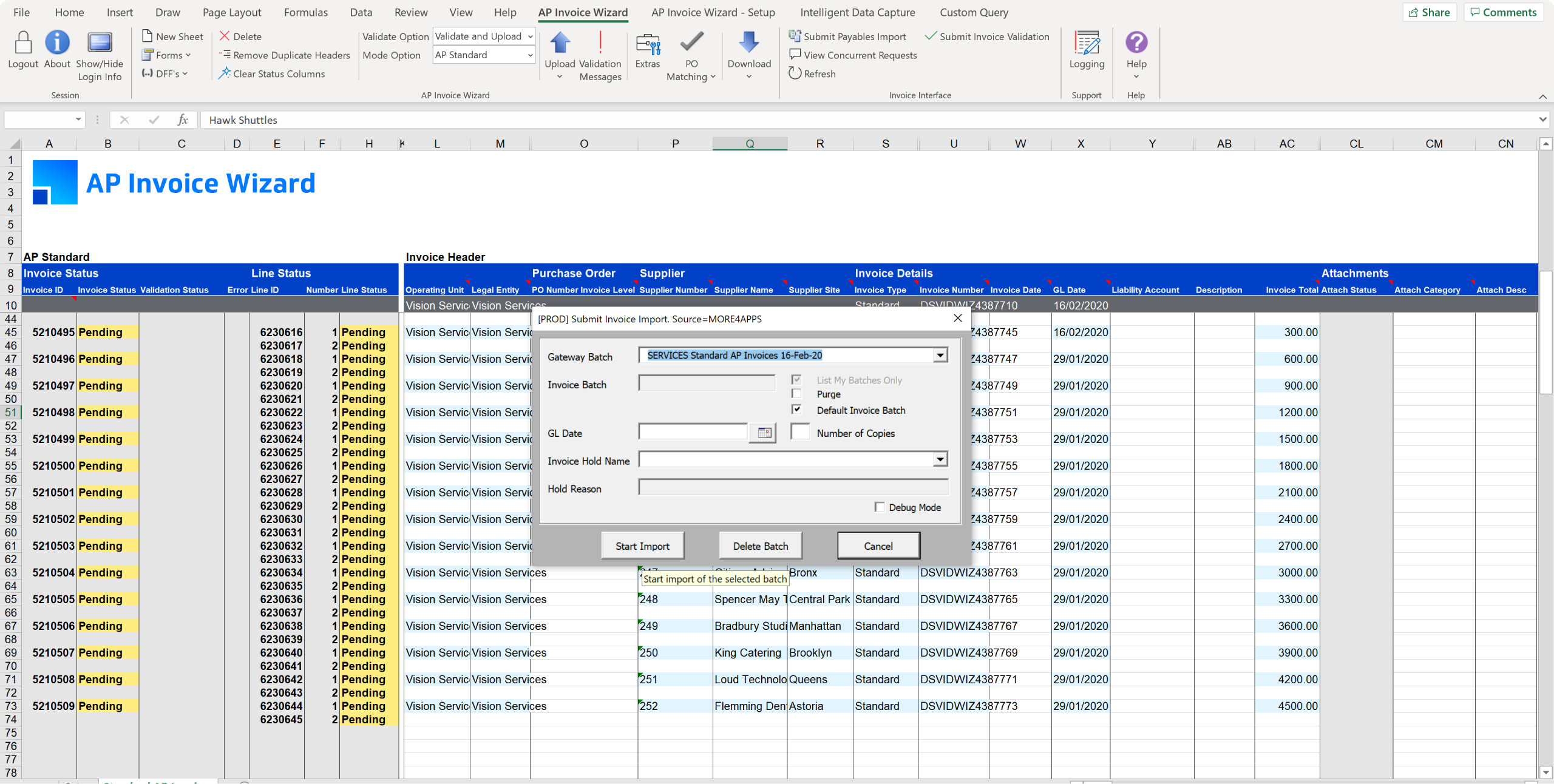
Task: Open GL Date calendar picker
Action: tap(764, 433)
